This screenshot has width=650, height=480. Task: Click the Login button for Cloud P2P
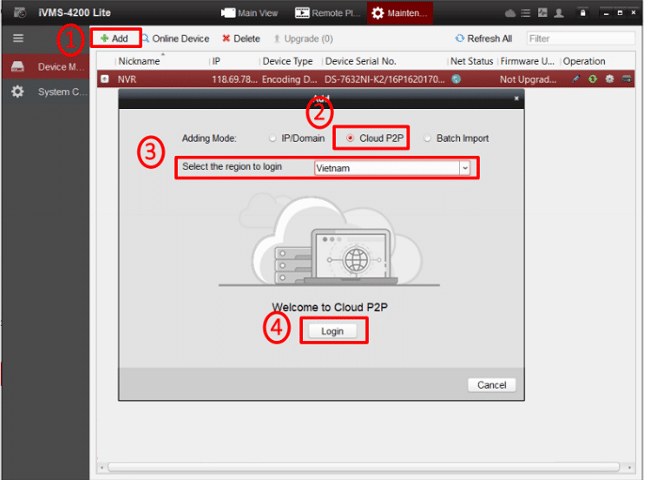coord(332,331)
